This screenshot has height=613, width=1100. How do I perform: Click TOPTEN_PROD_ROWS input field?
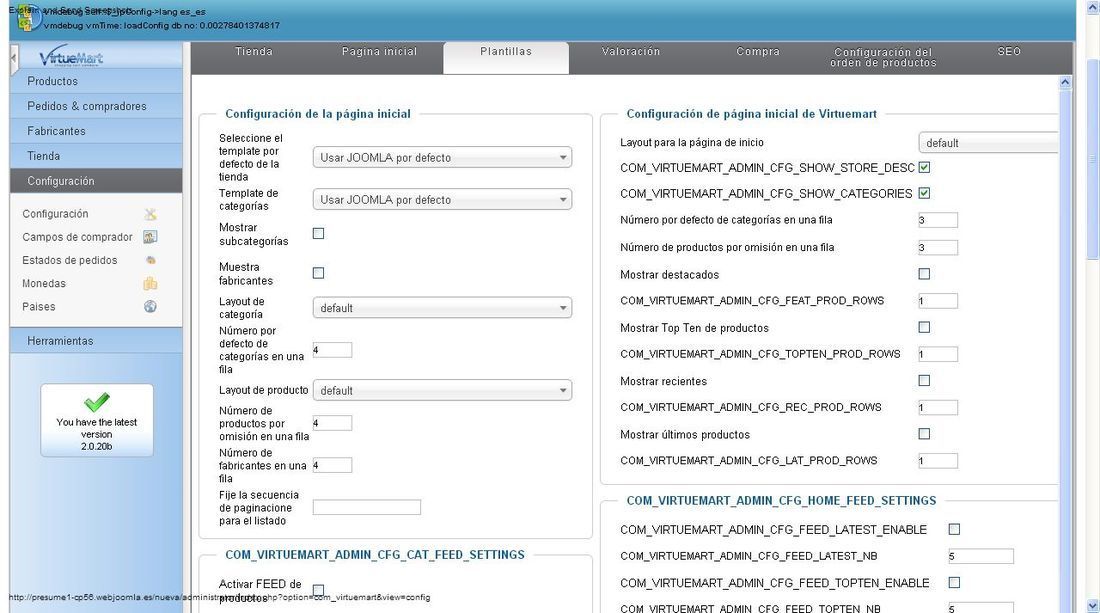click(x=938, y=354)
